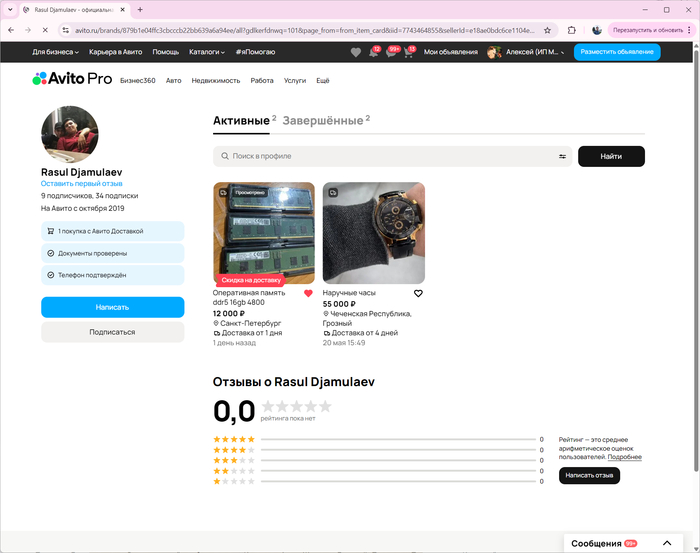Open Недвижимость in the navigation menu
This screenshot has height=553, width=700.
point(215,79)
